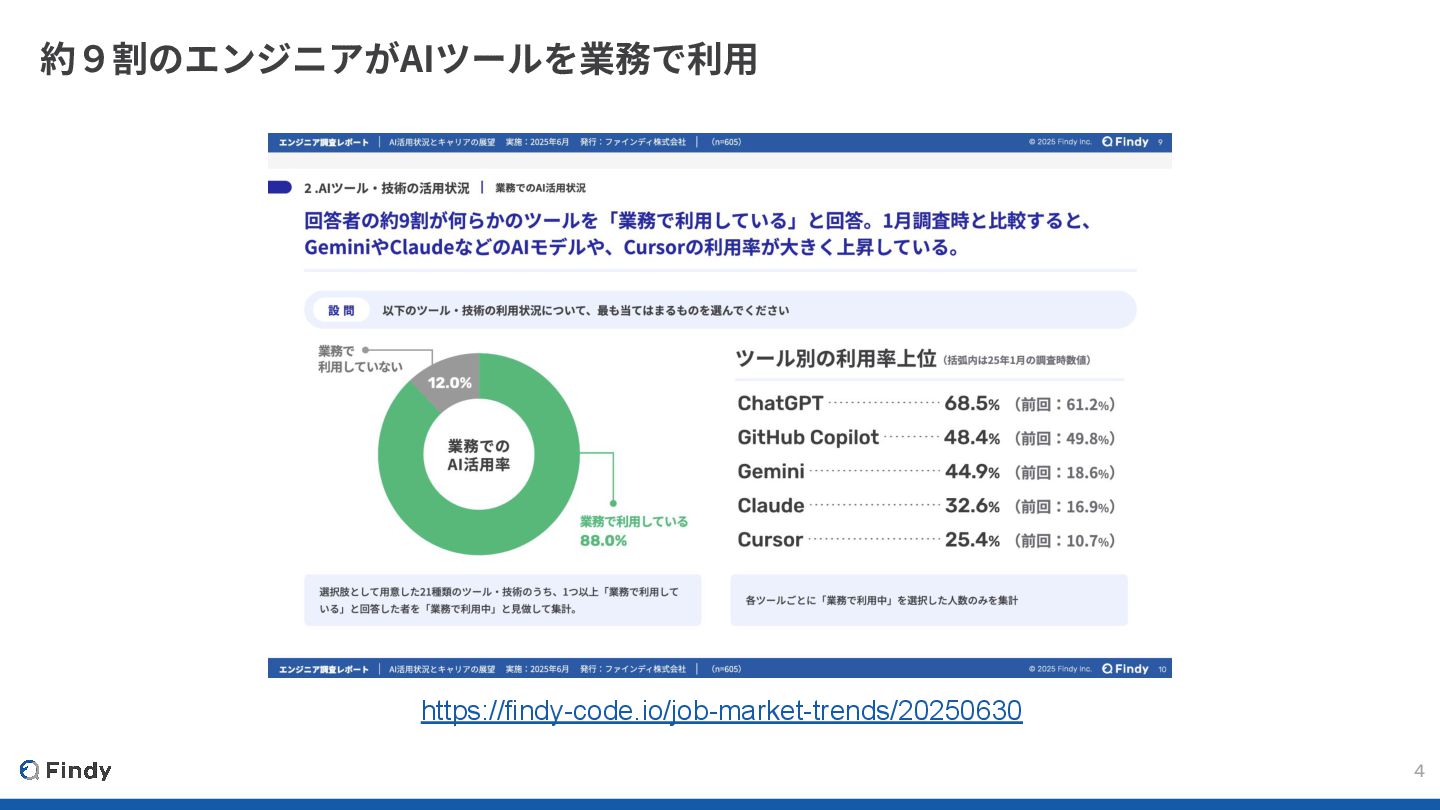Click the 12.0% gray donut segment

[x=448, y=381]
